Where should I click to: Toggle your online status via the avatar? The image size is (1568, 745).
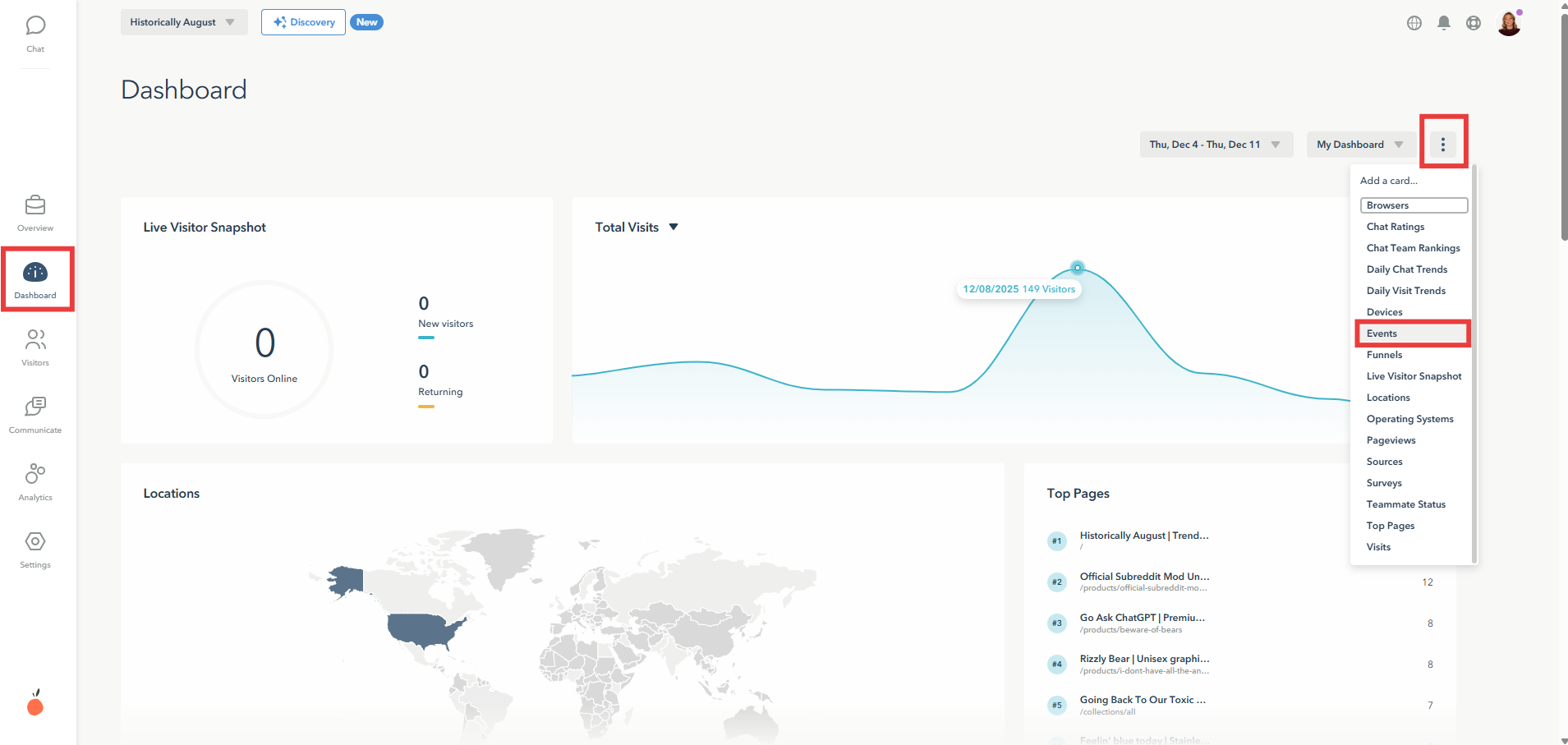[x=1511, y=23]
